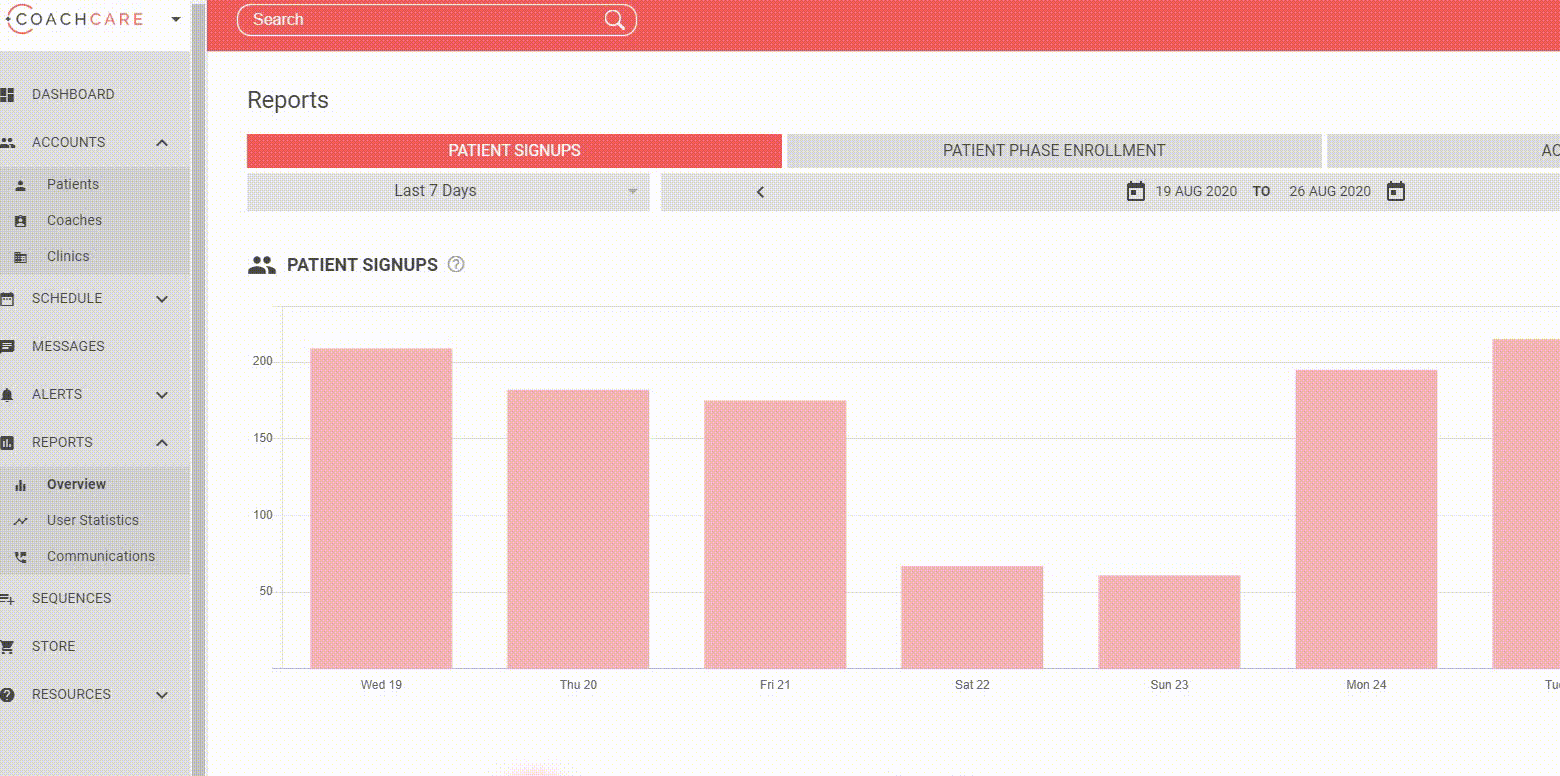Click the 19 AUG 2020 start date
The width and height of the screenshot is (1560, 776).
point(1196,191)
